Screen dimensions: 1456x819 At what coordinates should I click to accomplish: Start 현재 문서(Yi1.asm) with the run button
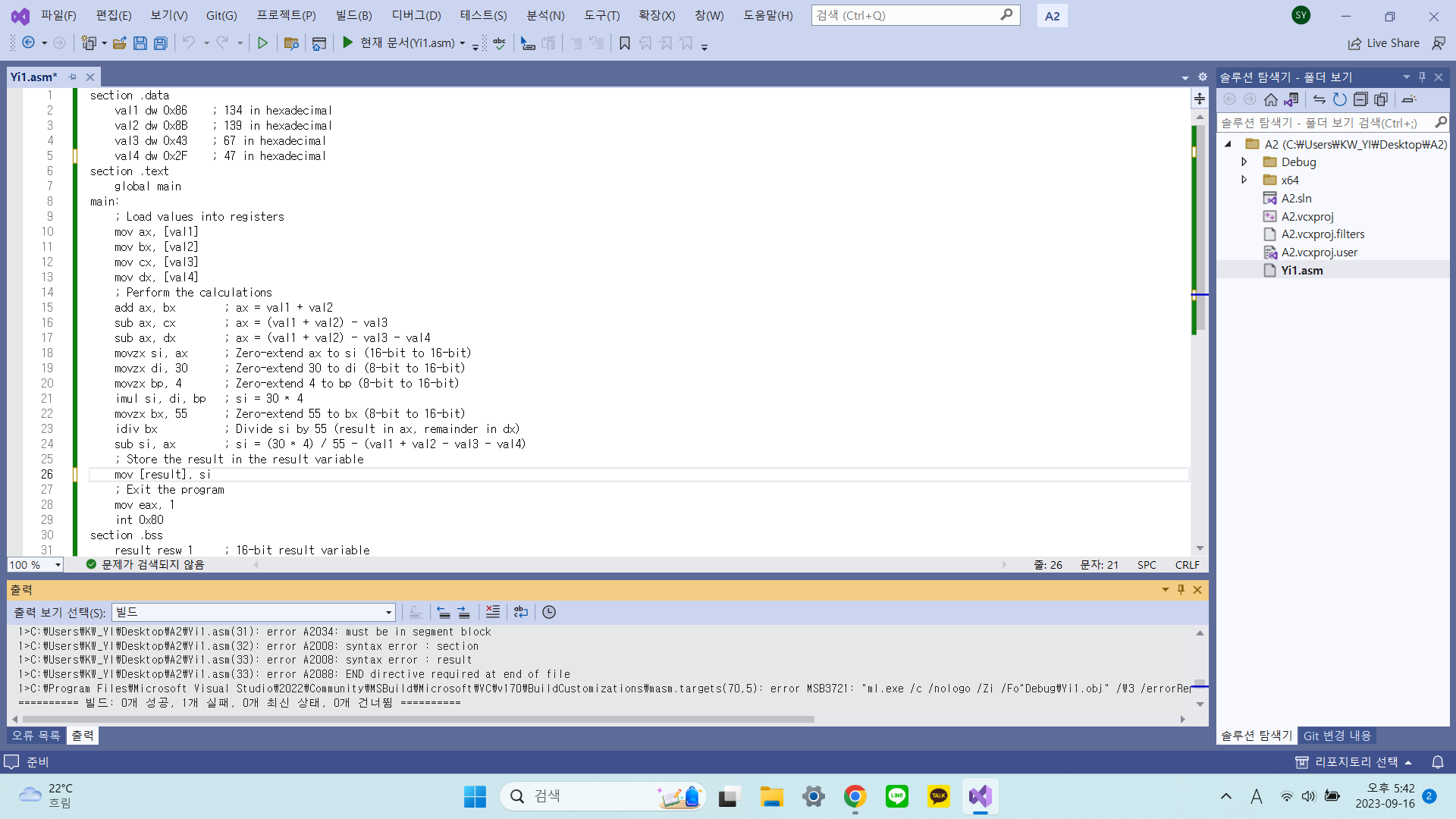[347, 43]
